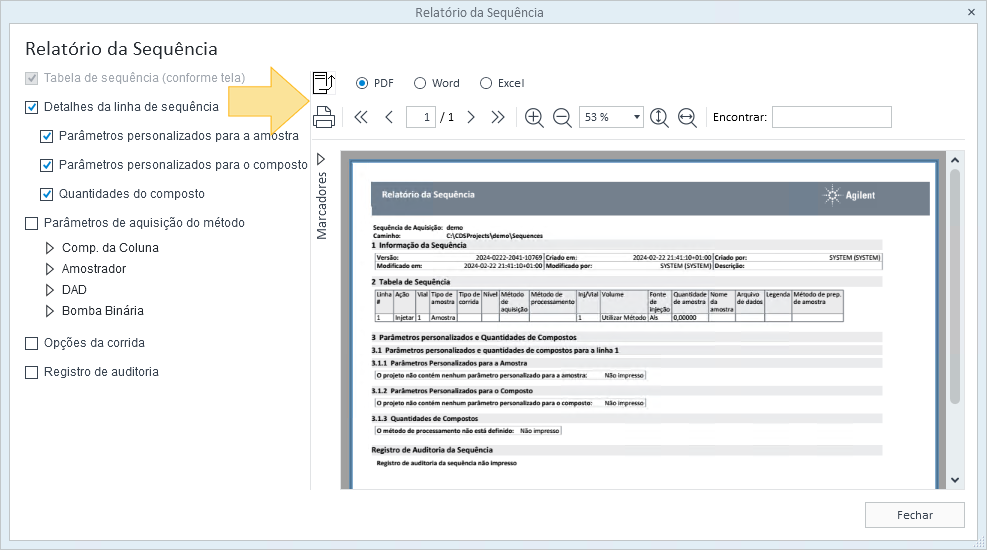This screenshot has width=987, height=550.
Task: Zoom out of the report preview
Action: point(561,118)
